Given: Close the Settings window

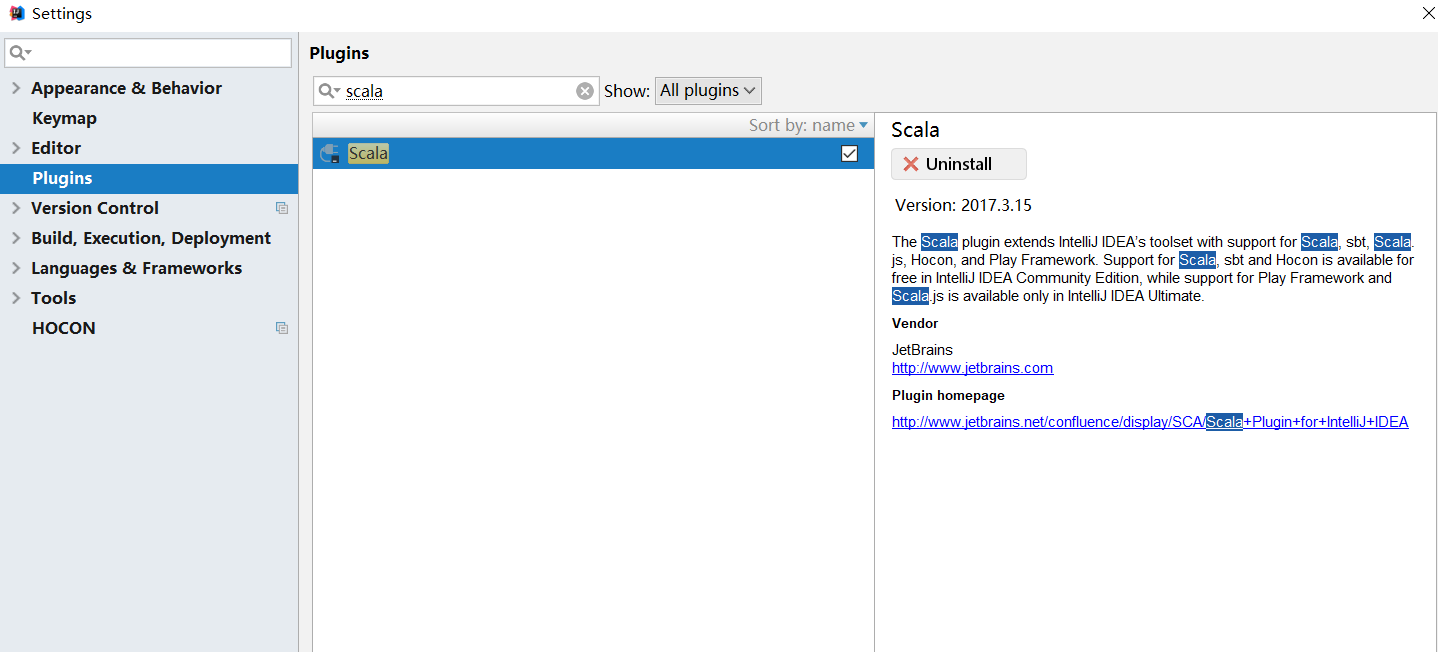Looking at the screenshot, I should point(1428,13).
